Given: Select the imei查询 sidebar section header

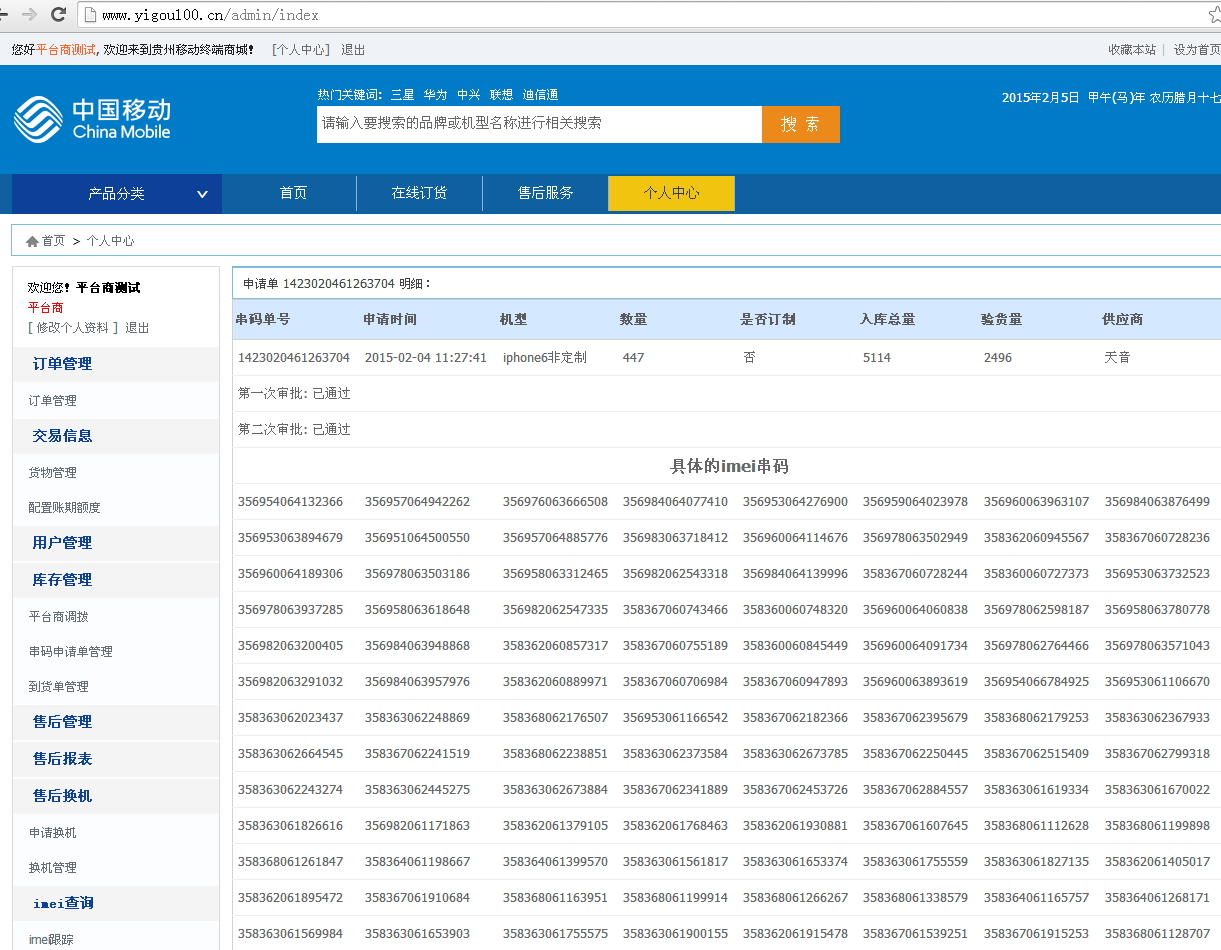Looking at the screenshot, I should pyautogui.click(x=116, y=903).
